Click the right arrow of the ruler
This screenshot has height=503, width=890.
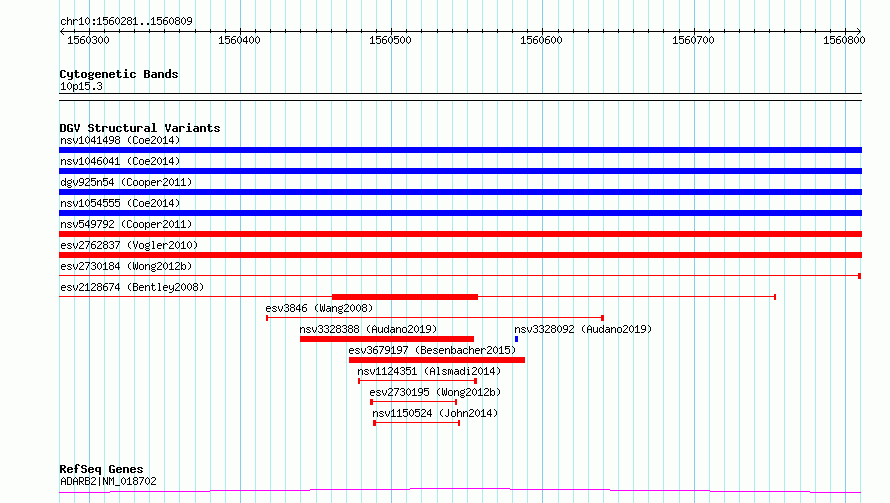(859, 31)
